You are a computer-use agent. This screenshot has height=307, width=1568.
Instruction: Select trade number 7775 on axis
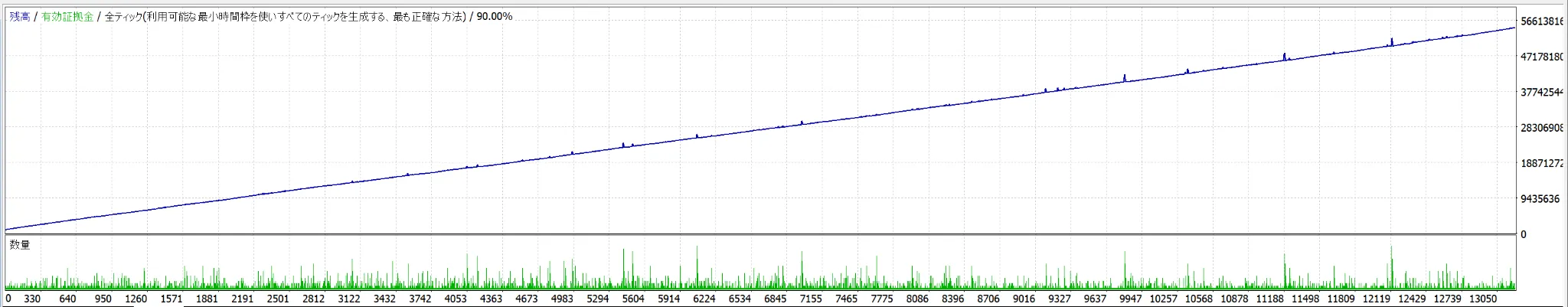point(881,299)
